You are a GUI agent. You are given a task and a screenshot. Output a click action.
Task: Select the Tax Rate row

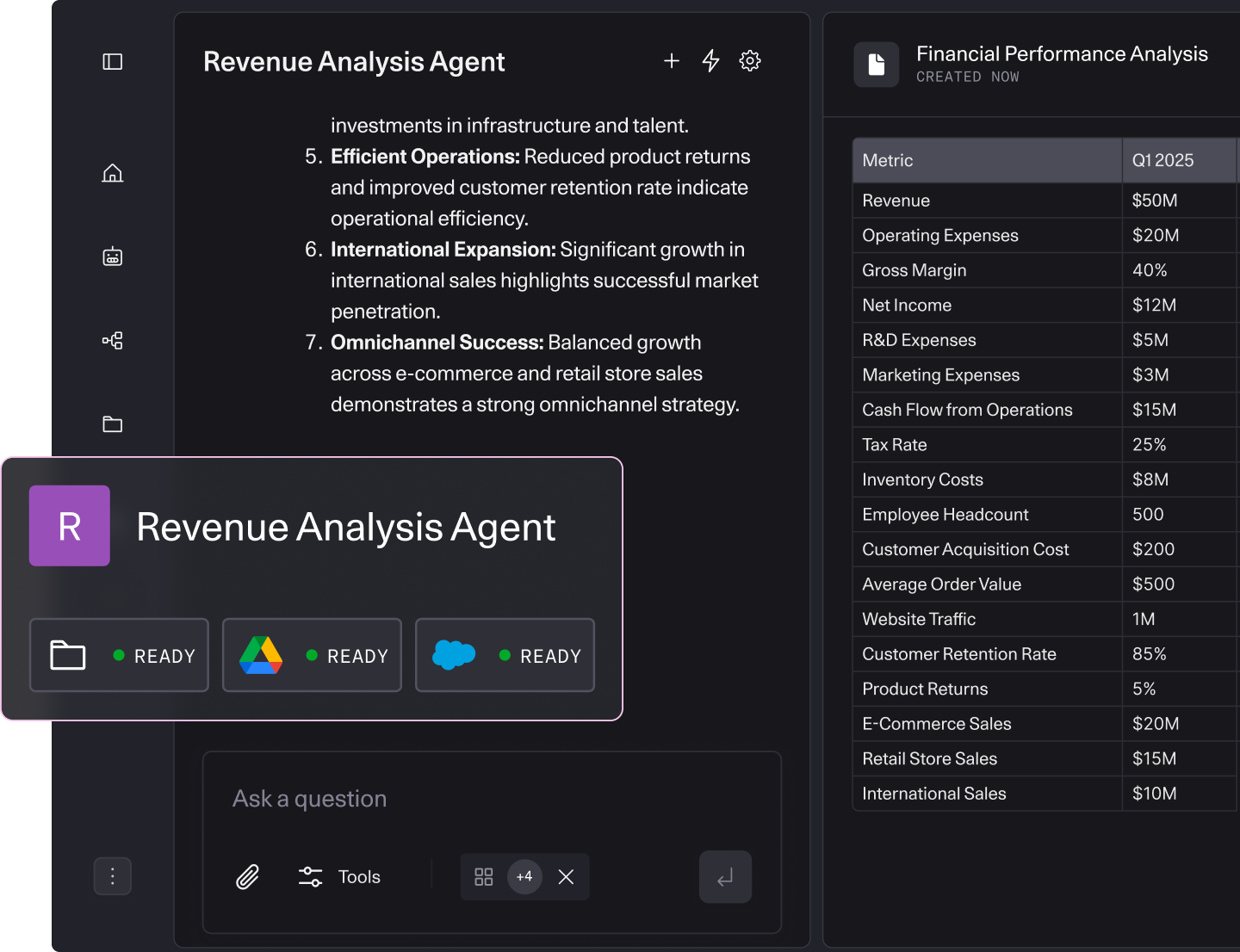click(x=1046, y=445)
